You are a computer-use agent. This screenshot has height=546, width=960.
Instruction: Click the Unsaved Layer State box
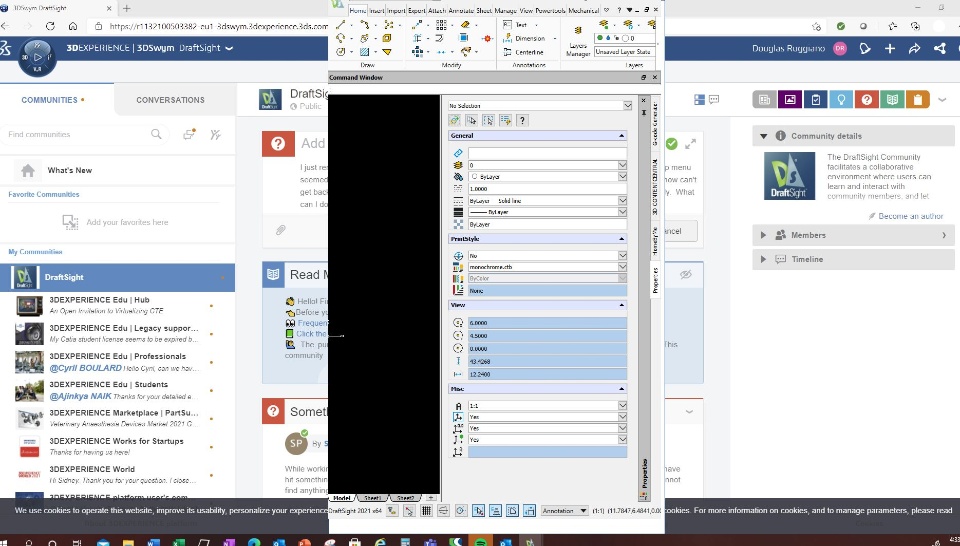click(624, 52)
